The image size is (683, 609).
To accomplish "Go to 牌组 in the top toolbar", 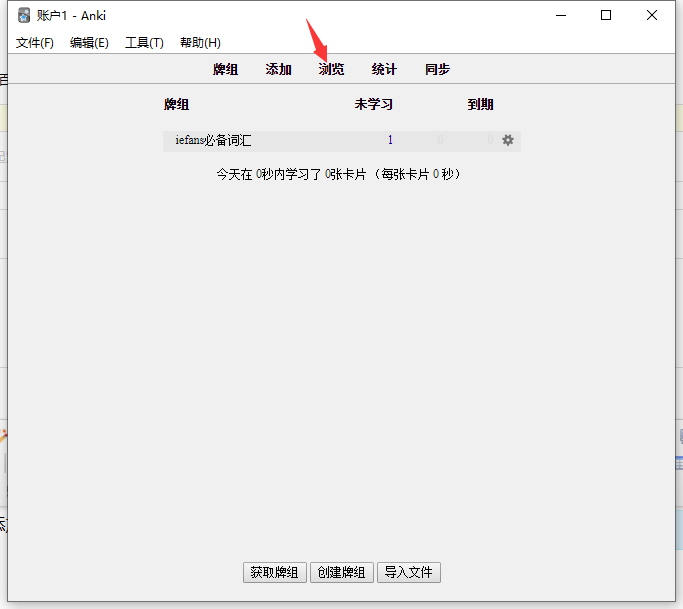I will (x=226, y=70).
